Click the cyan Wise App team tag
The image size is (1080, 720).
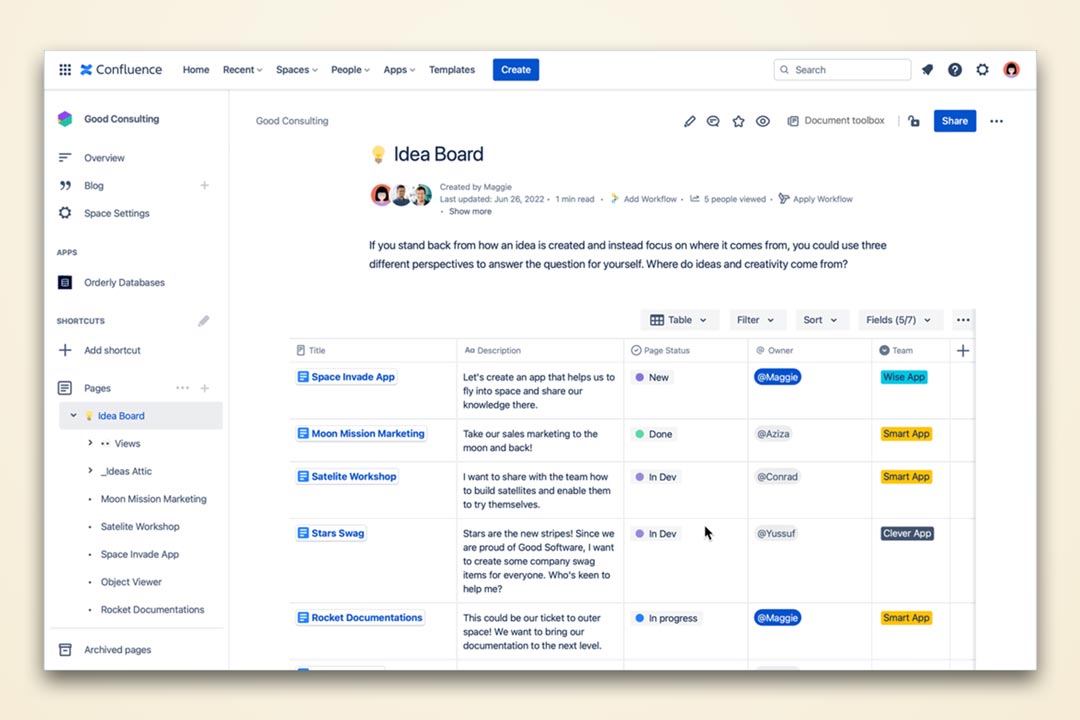coord(903,377)
